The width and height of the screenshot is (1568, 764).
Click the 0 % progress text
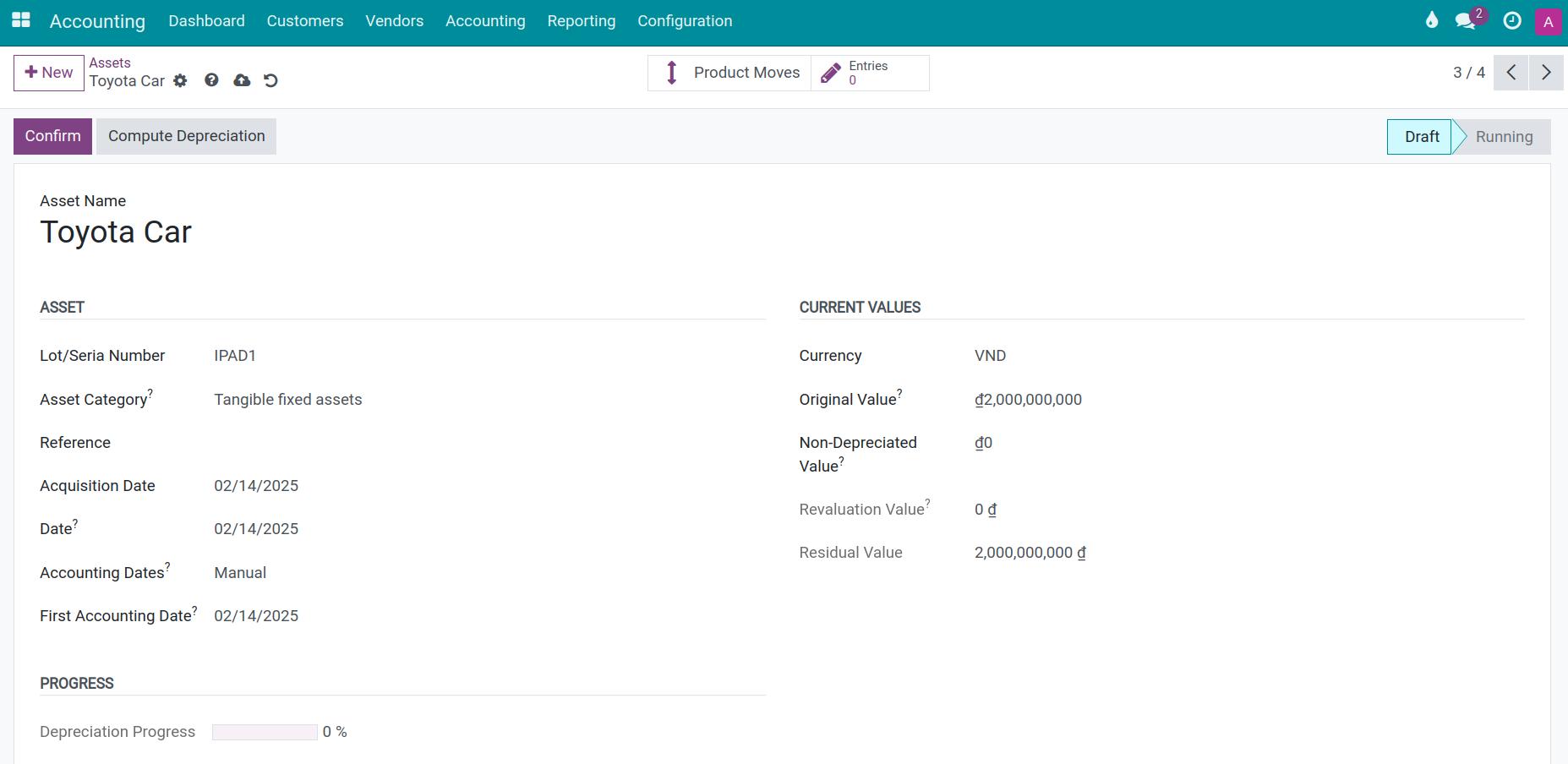pyautogui.click(x=335, y=732)
